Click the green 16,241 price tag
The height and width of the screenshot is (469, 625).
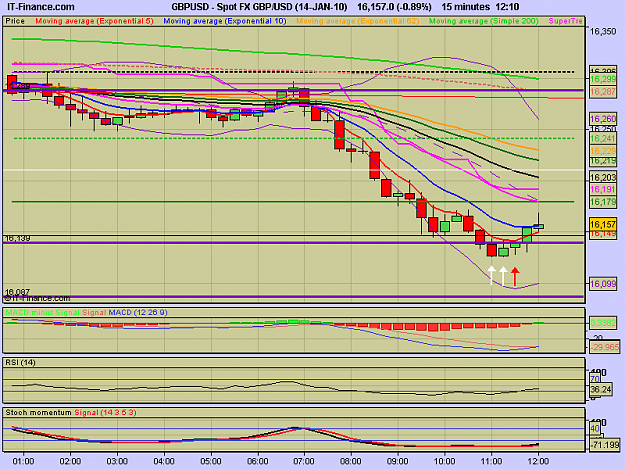pos(603,138)
